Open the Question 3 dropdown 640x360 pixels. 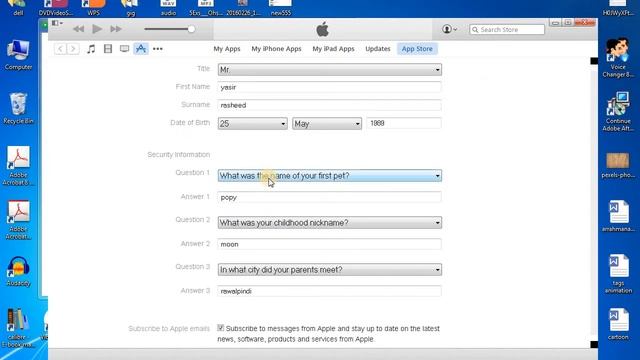329,270
